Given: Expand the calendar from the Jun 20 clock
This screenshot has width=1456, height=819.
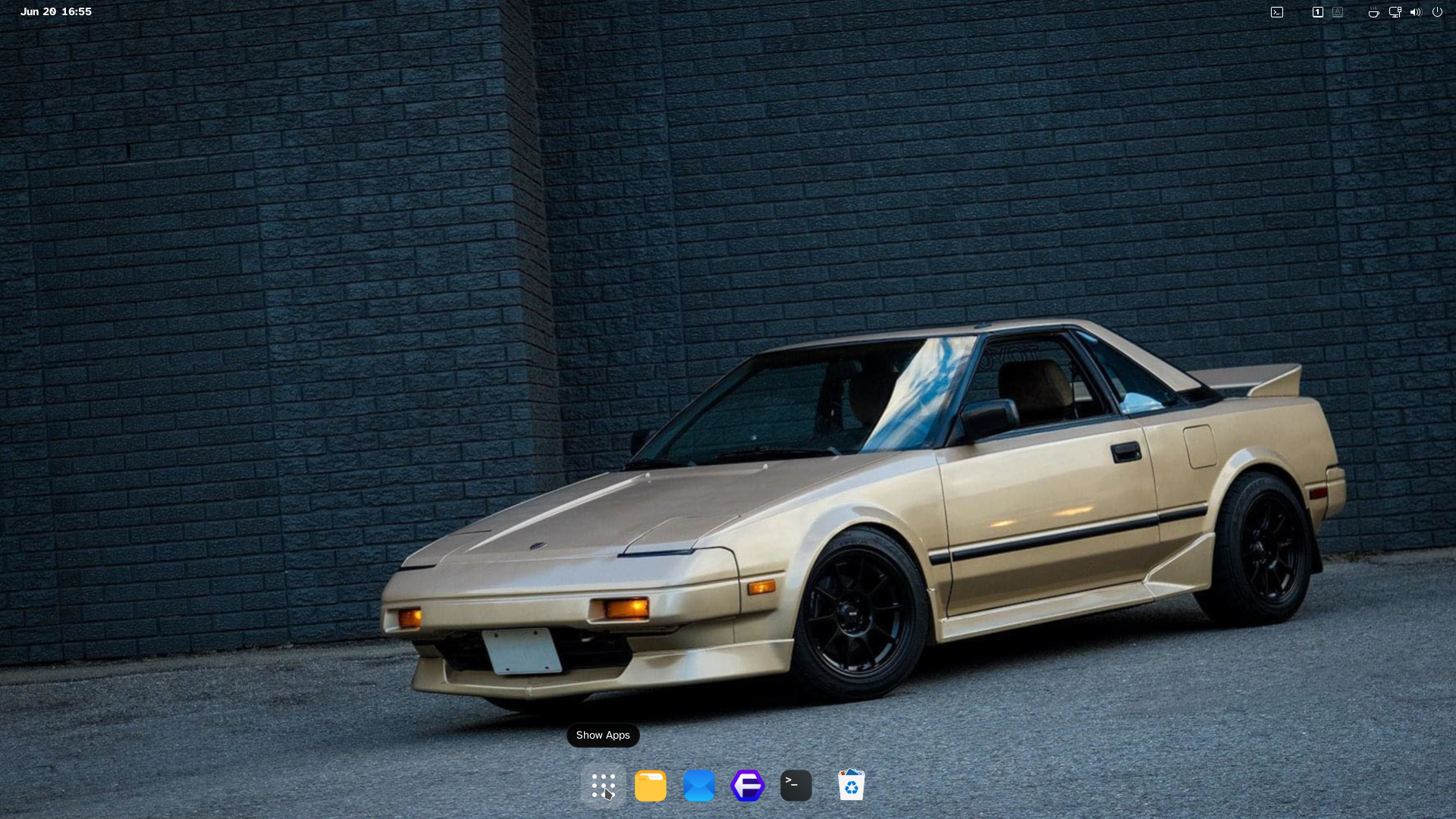Looking at the screenshot, I should (38, 12).
